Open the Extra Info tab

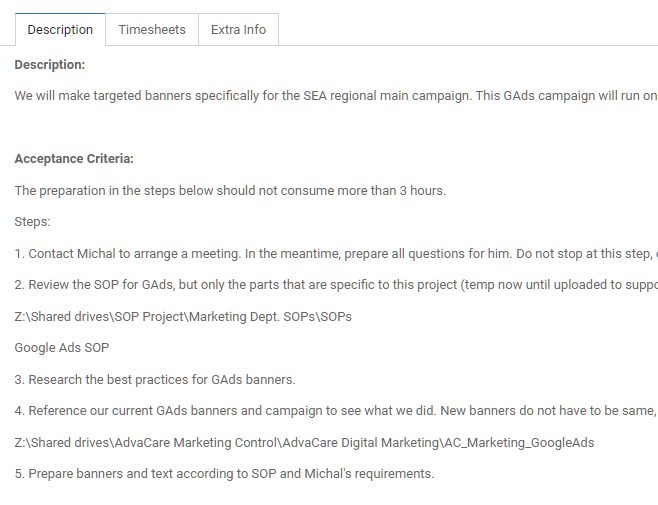238,30
